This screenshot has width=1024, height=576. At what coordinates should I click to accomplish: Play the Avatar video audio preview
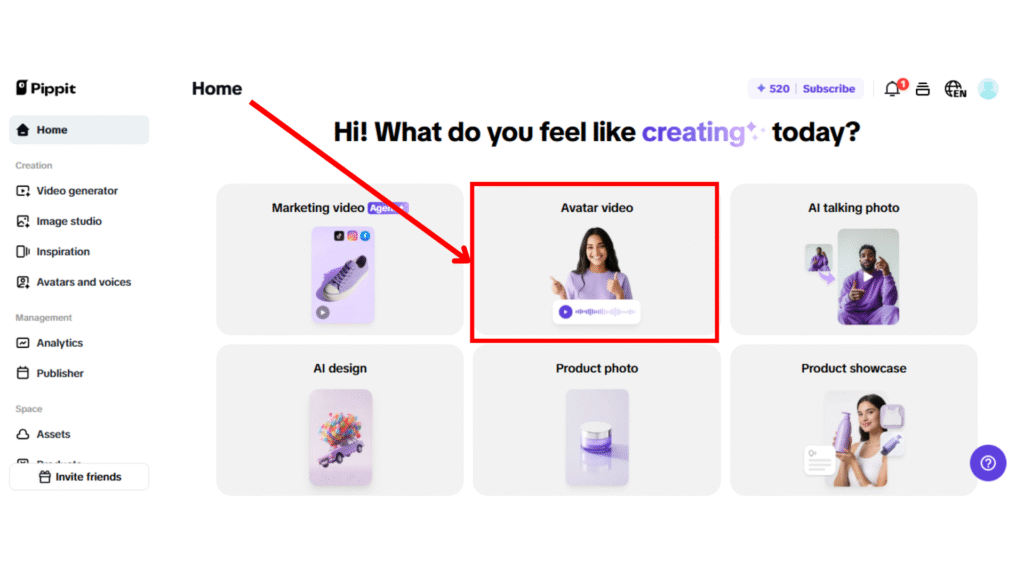click(x=566, y=312)
